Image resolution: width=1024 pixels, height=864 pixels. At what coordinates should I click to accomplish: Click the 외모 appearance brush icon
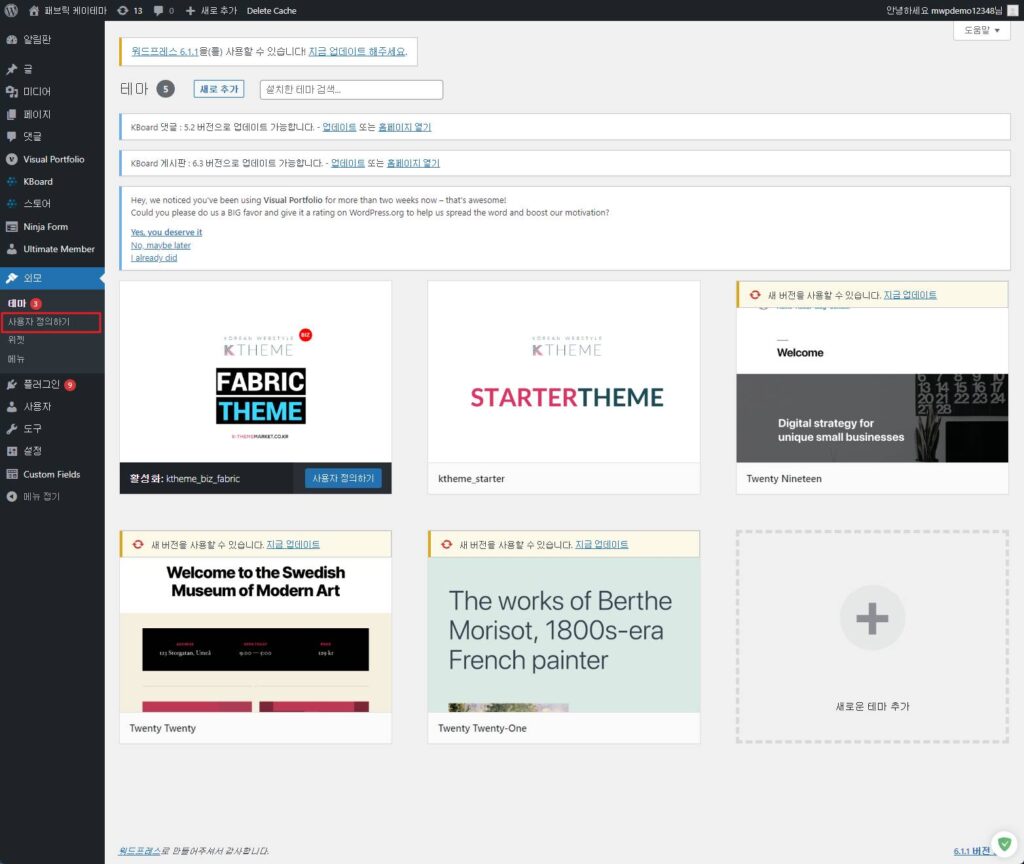click(12, 278)
